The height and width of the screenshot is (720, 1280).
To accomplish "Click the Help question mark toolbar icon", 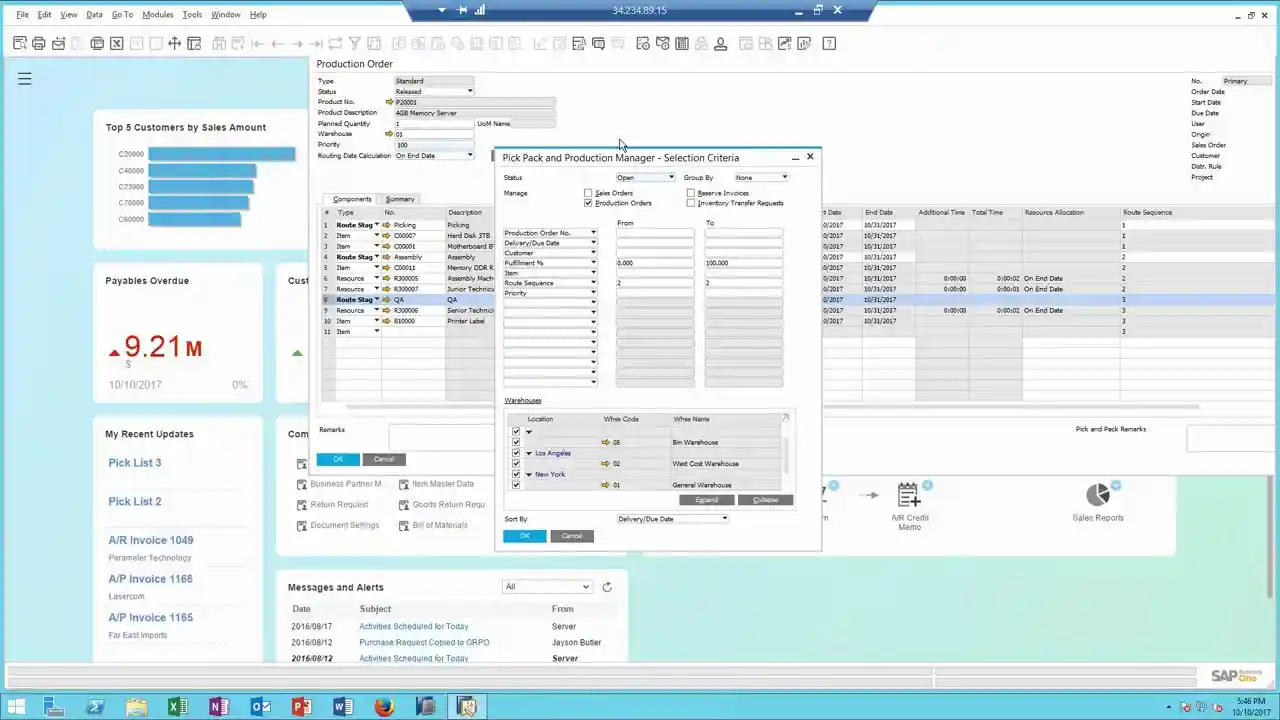I will click(829, 43).
